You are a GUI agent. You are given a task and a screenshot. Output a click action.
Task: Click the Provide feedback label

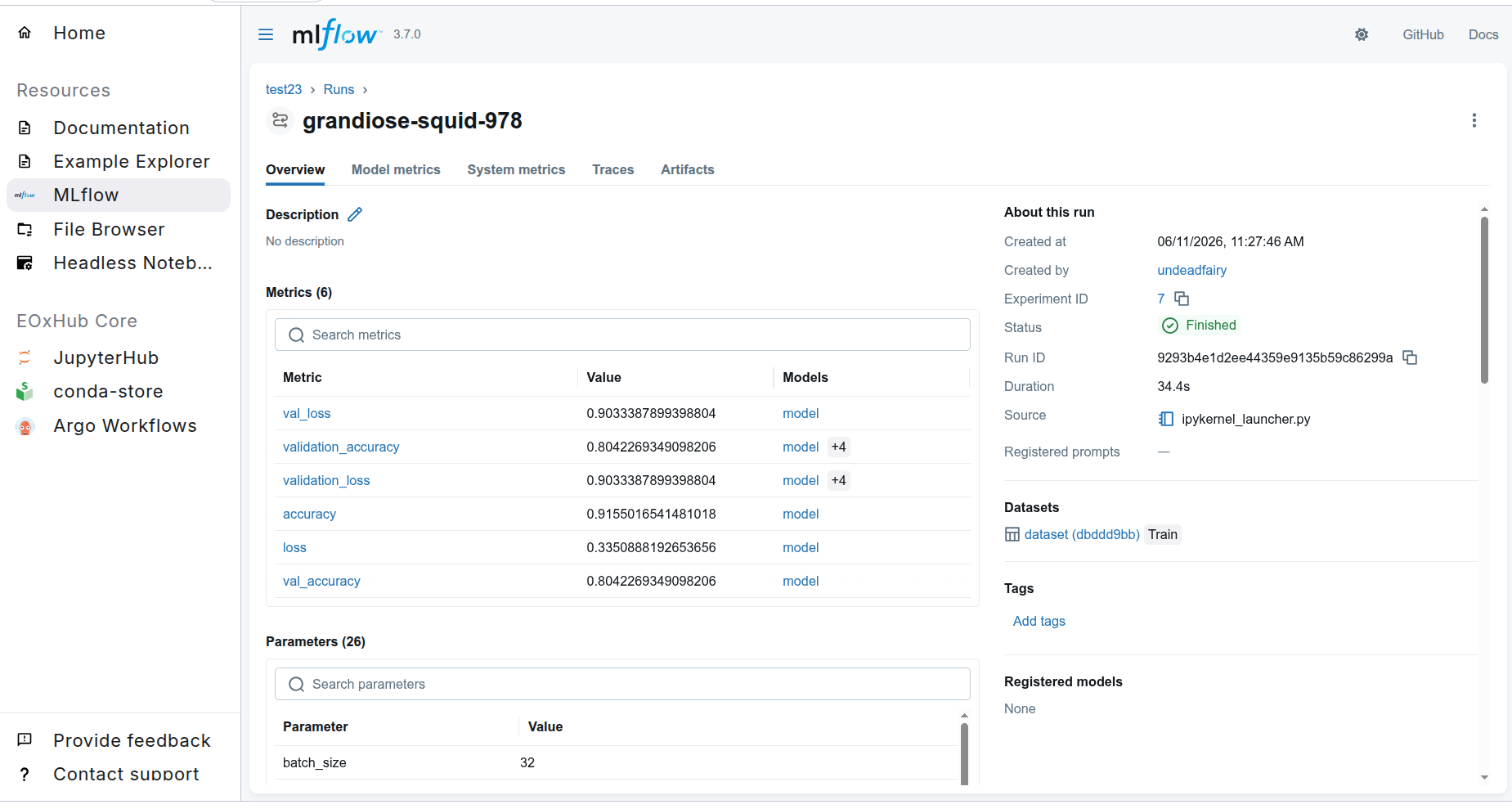(x=132, y=740)
